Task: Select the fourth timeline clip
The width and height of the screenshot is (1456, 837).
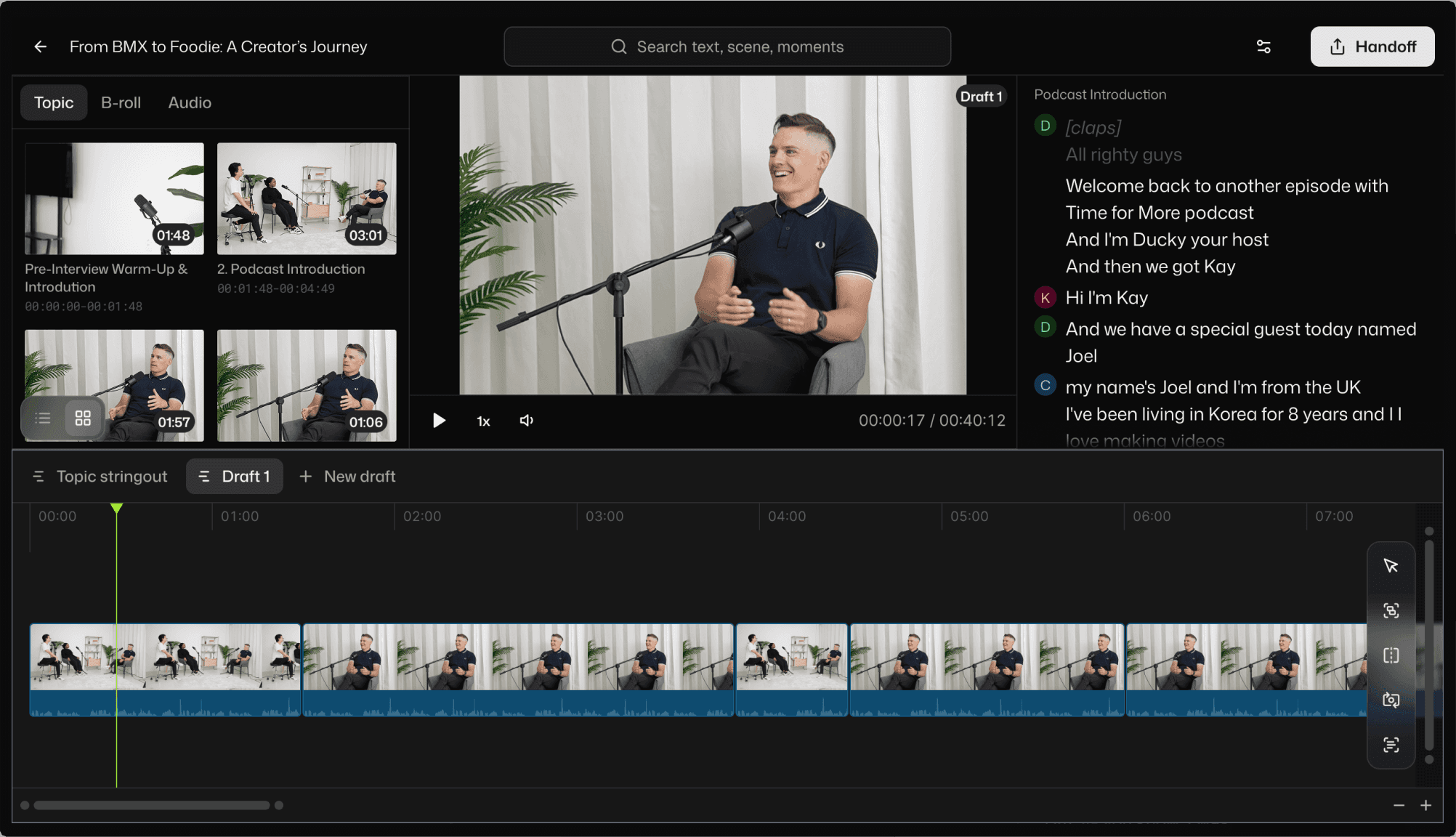Action: coord(987,670)
